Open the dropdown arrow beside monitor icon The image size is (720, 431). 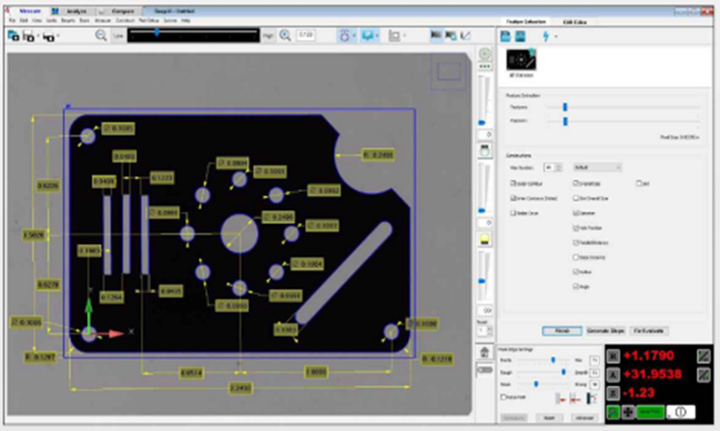(x=377, y=36)
